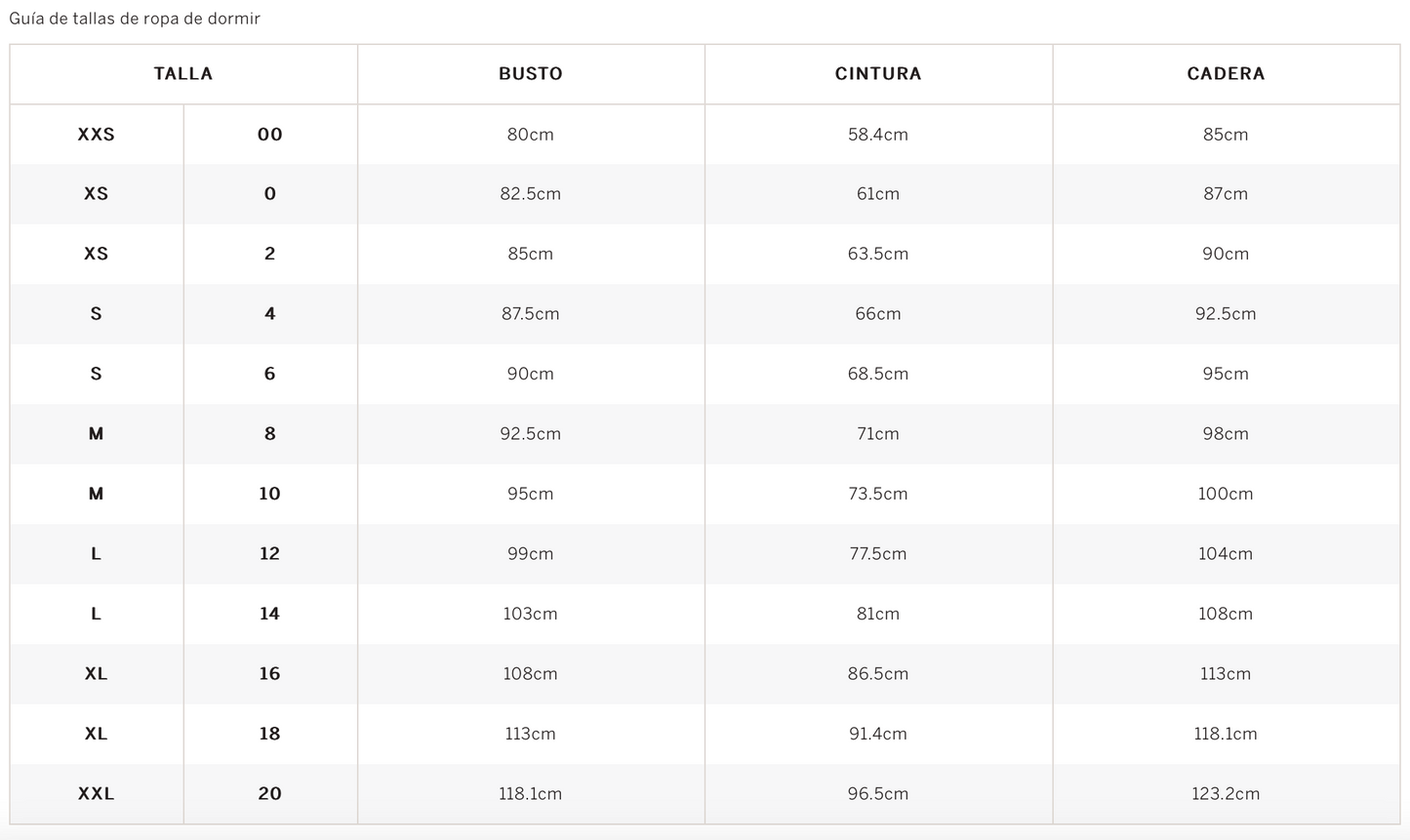1410x840 pixels.
Task: Click the TALLA column header
Action: (x=183, y=74)
